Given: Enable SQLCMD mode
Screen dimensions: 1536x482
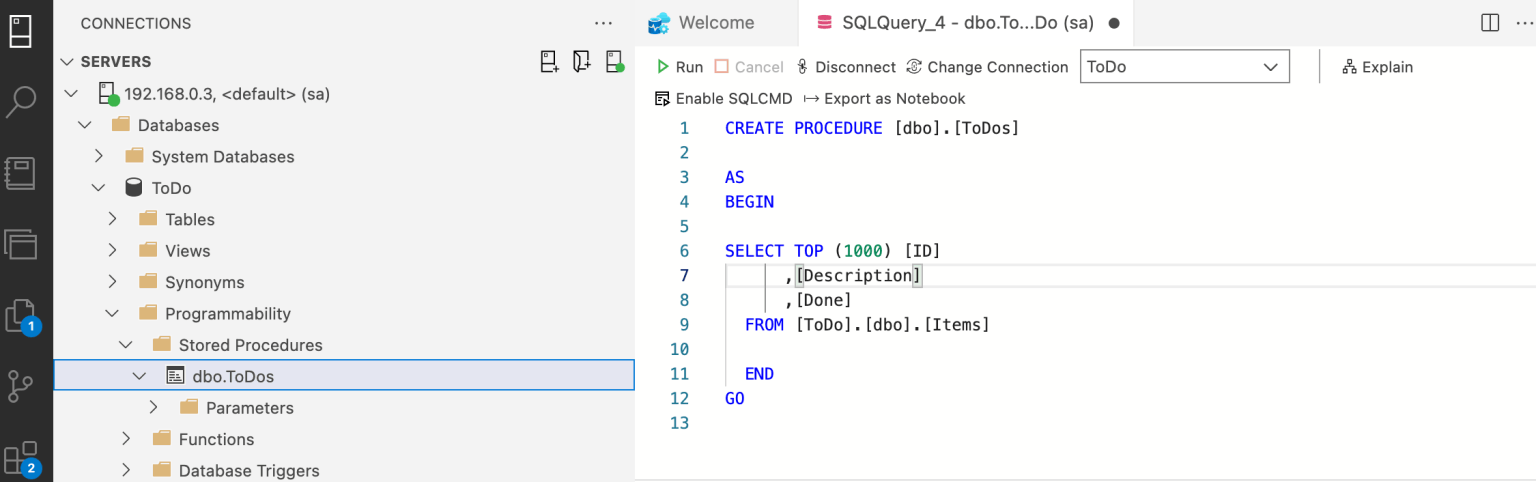Looking at the screenshot, I should [723, 98].
